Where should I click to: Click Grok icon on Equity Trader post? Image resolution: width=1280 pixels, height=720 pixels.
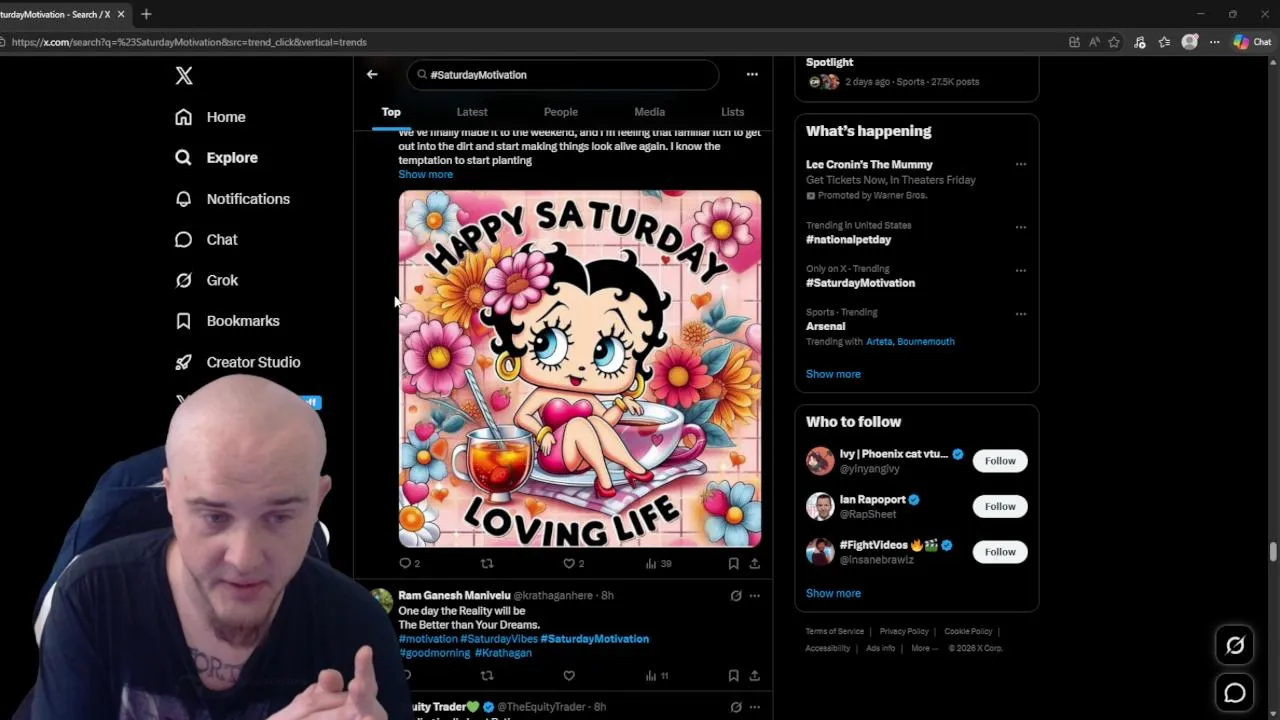click(736, 707)
